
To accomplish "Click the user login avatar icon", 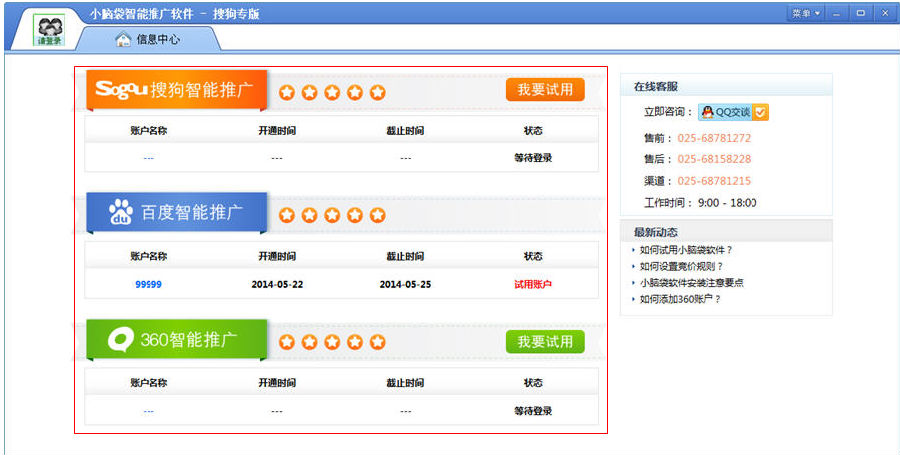I will (51, 30).
